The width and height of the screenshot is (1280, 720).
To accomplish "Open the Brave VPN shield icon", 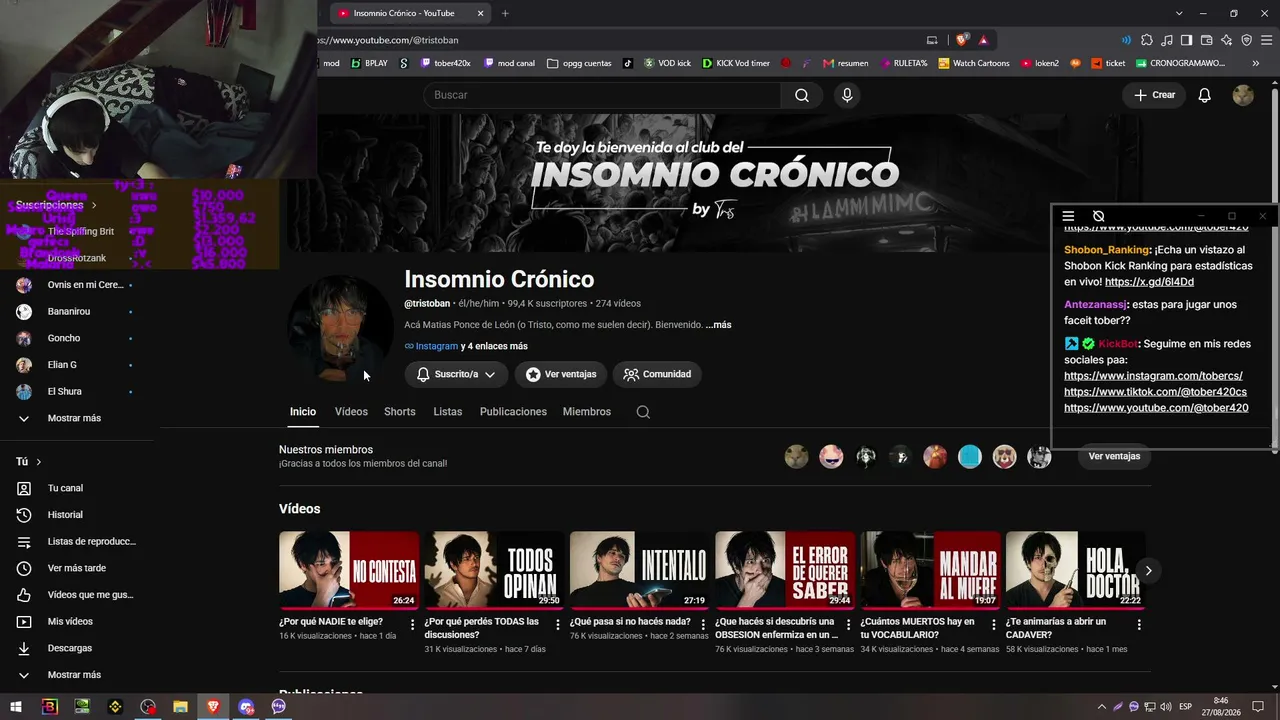I will point(1246,40).
